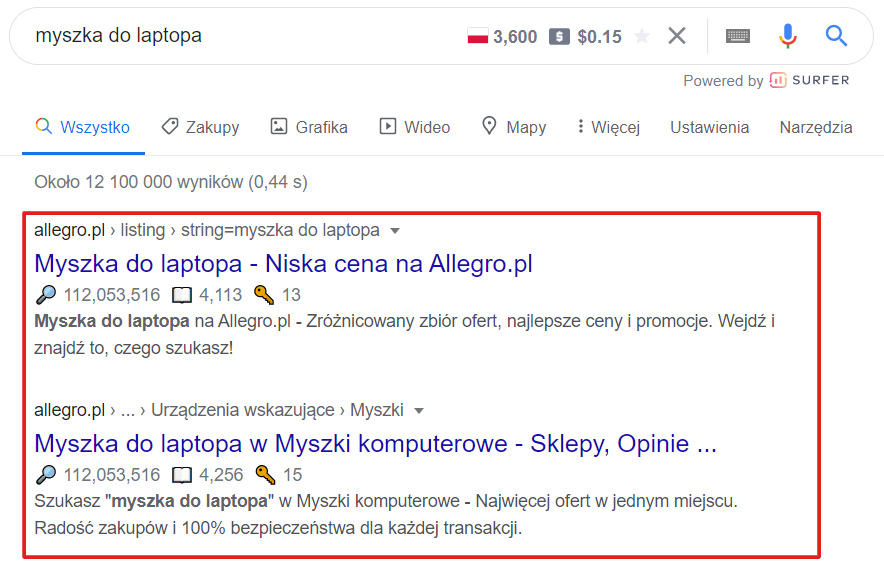The height and width of the screenshot is (570, 884).
Task: Click book word-count icon of first result
Action: coord(182,295)
